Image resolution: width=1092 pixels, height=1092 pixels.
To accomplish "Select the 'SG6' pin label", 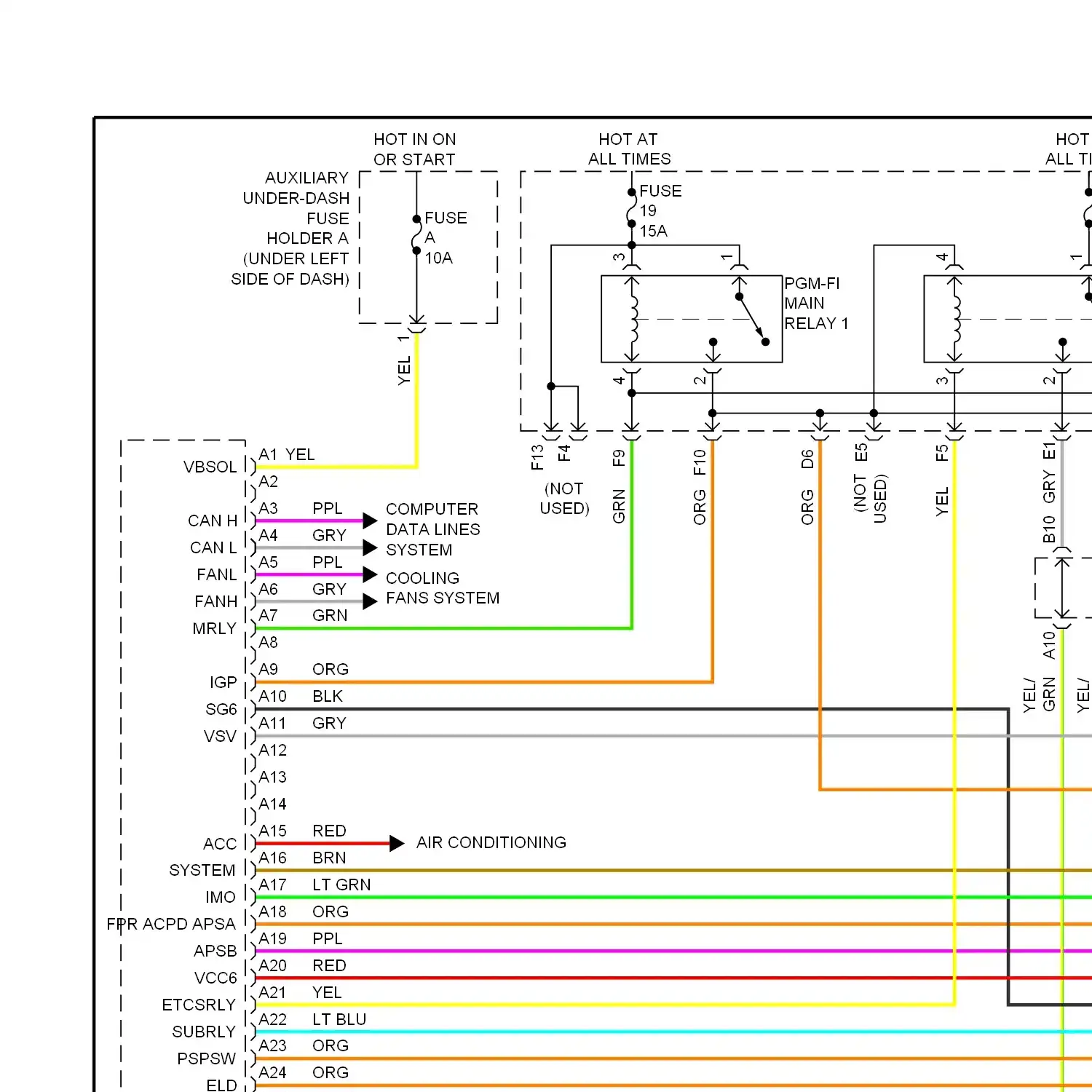I will point(221,710).
